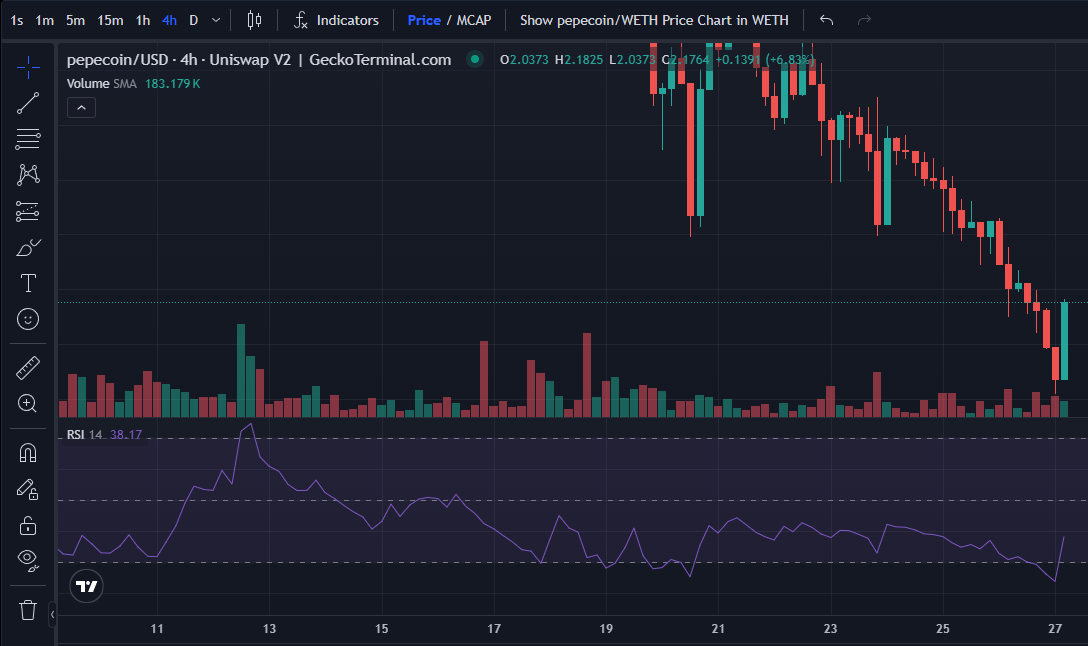Click the closing price C2.1764 value

point(686,60)
